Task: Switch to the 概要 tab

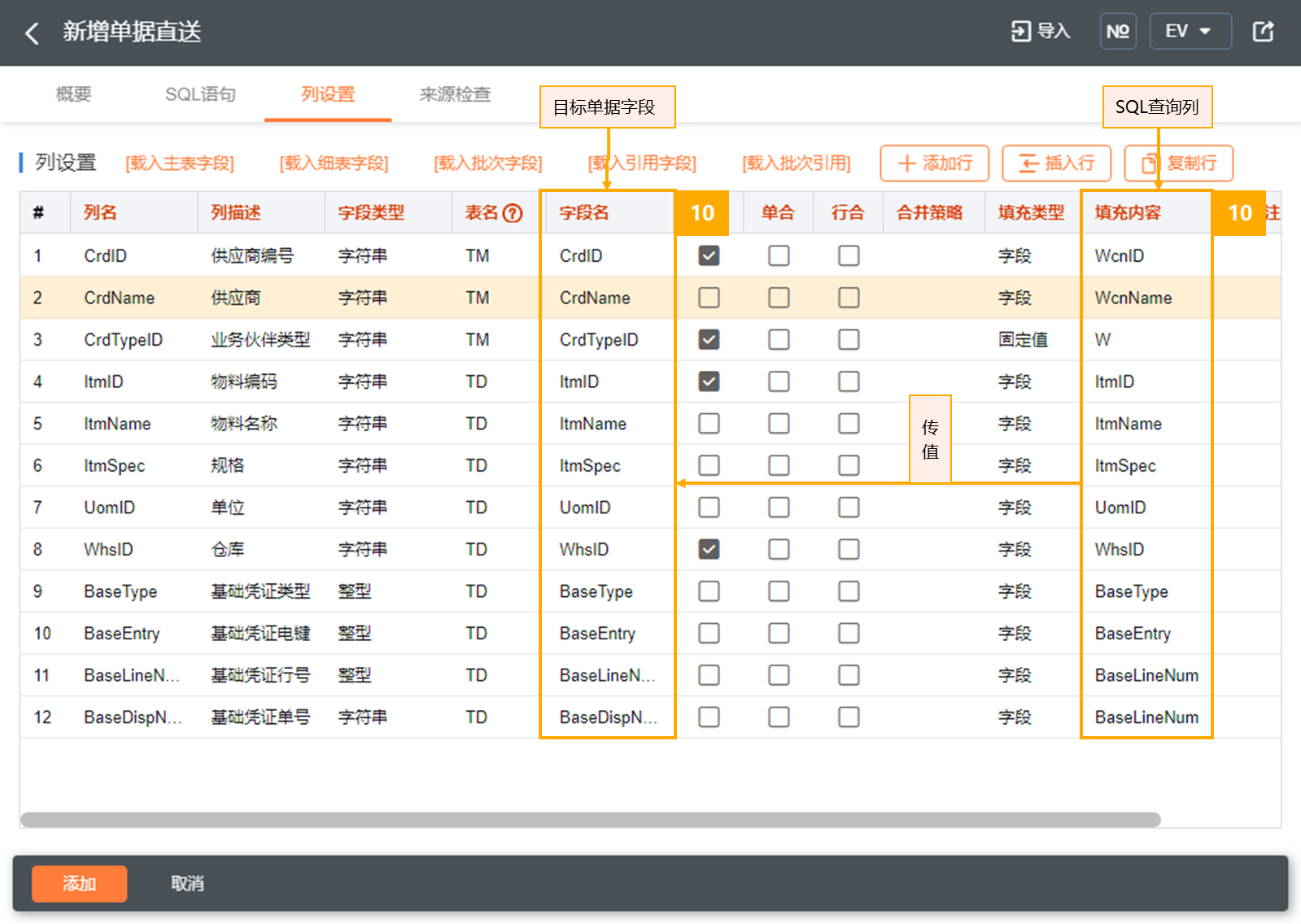Action: [73, 94]
